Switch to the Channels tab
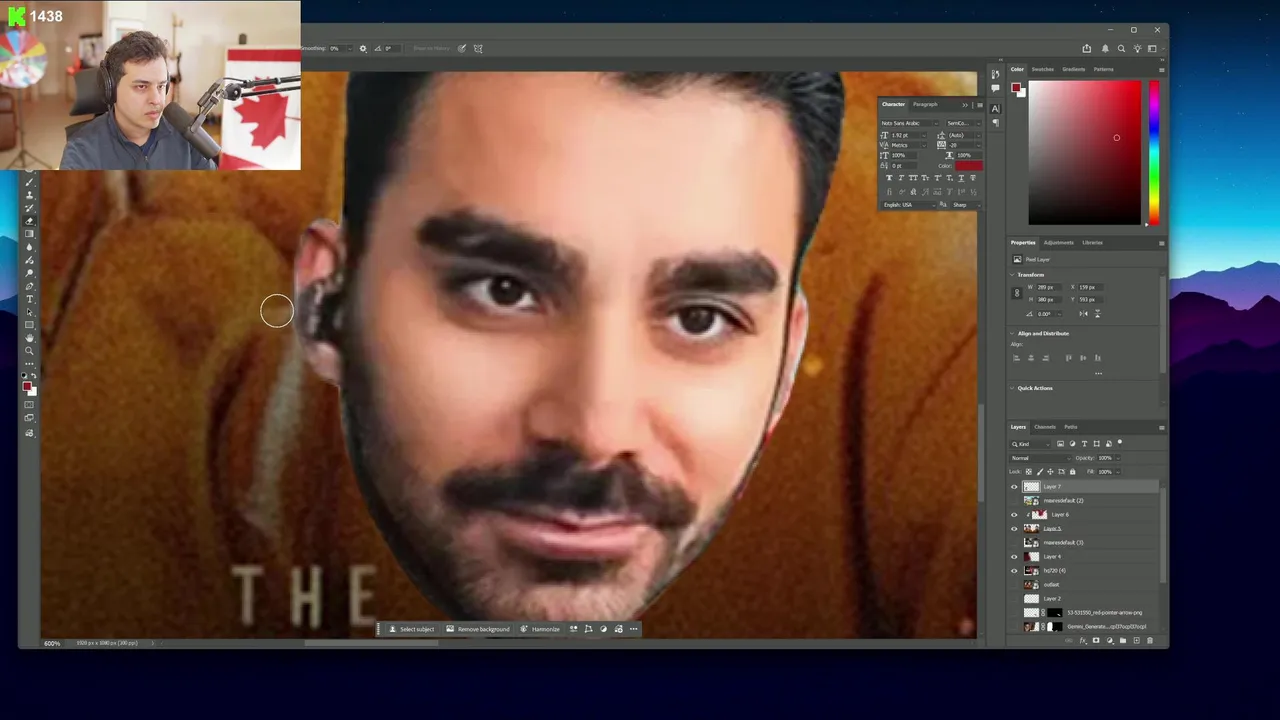The image size is (1280, 720). (1045, 427)
